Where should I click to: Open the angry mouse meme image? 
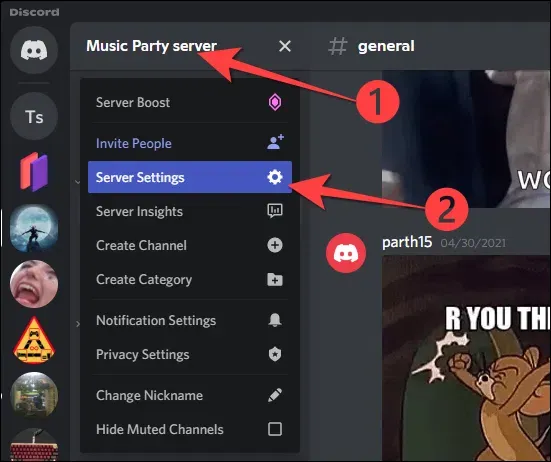click(466, 358)
